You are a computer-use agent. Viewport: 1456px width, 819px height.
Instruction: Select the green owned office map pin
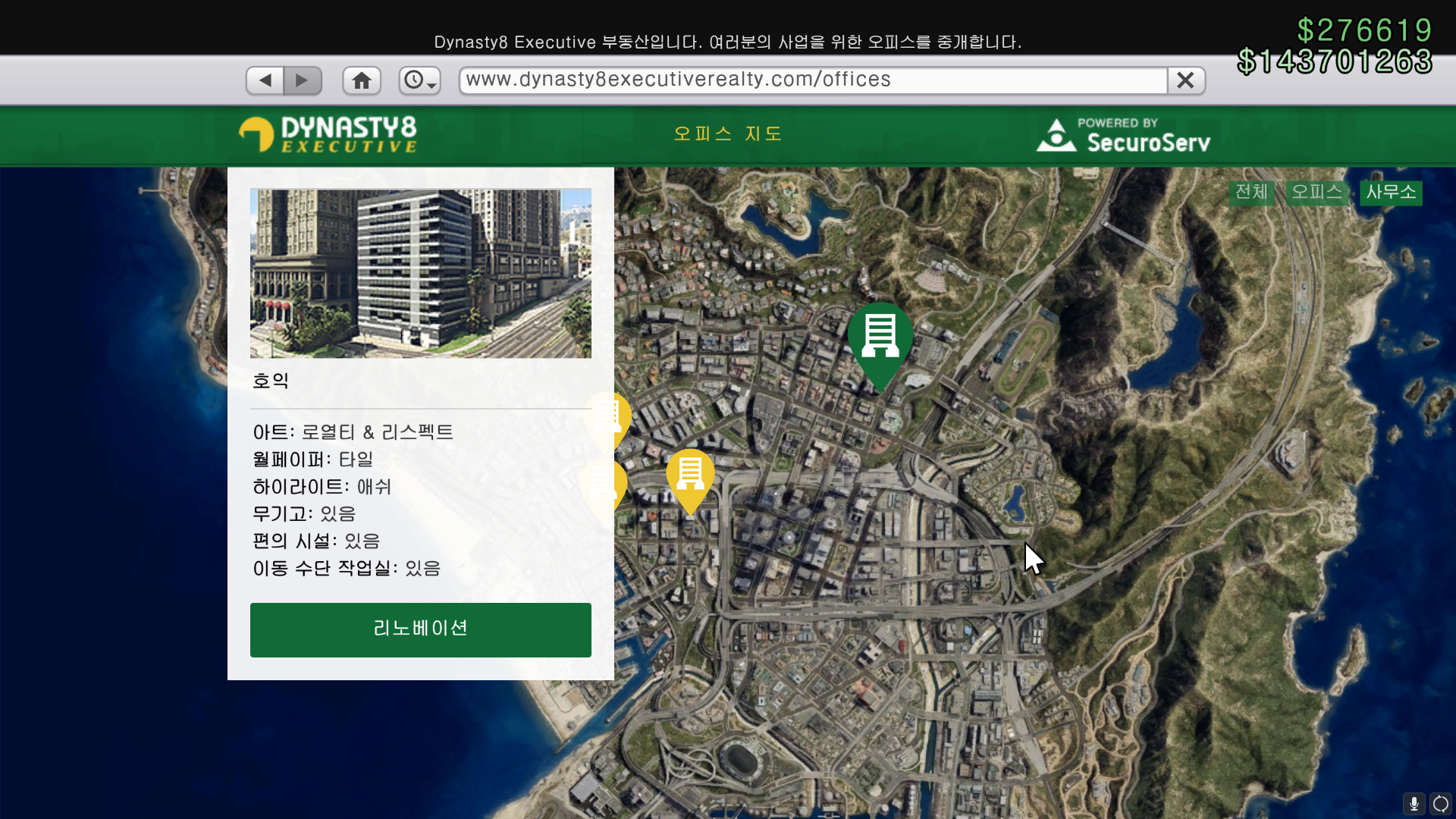click(880, 338)
